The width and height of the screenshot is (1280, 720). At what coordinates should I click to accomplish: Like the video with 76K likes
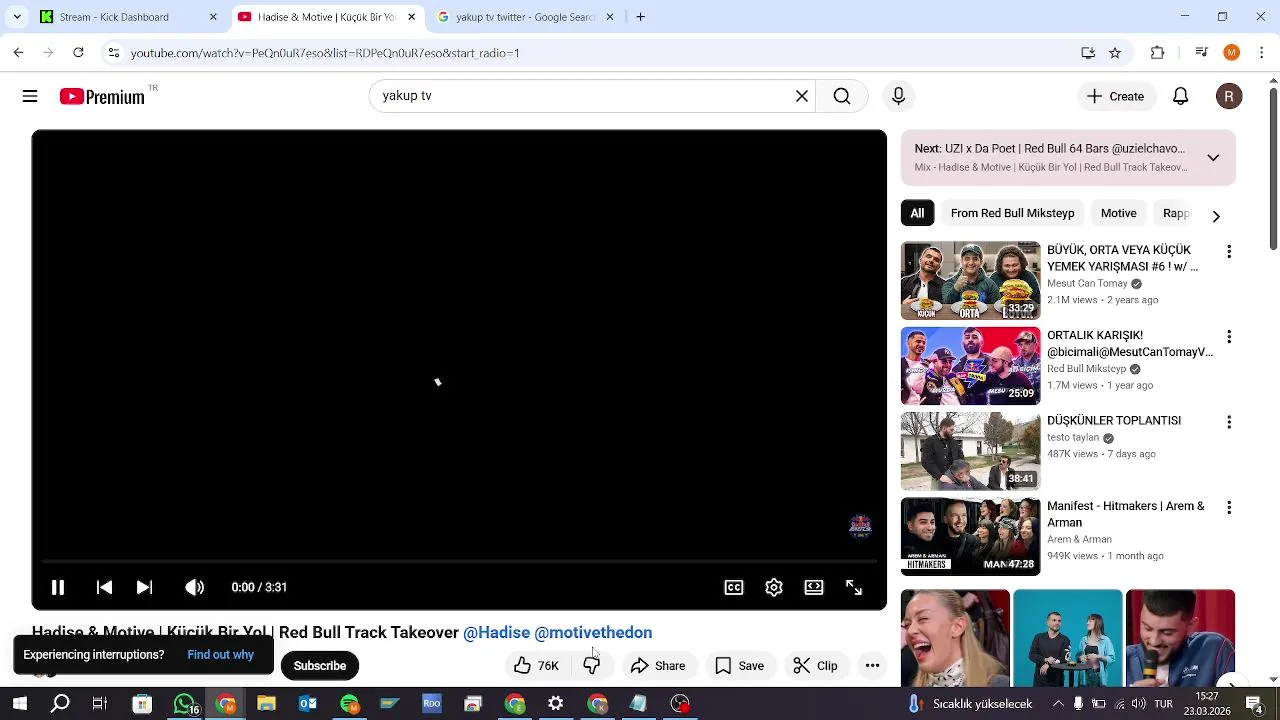pyautogui.click(x=536, y=666)
